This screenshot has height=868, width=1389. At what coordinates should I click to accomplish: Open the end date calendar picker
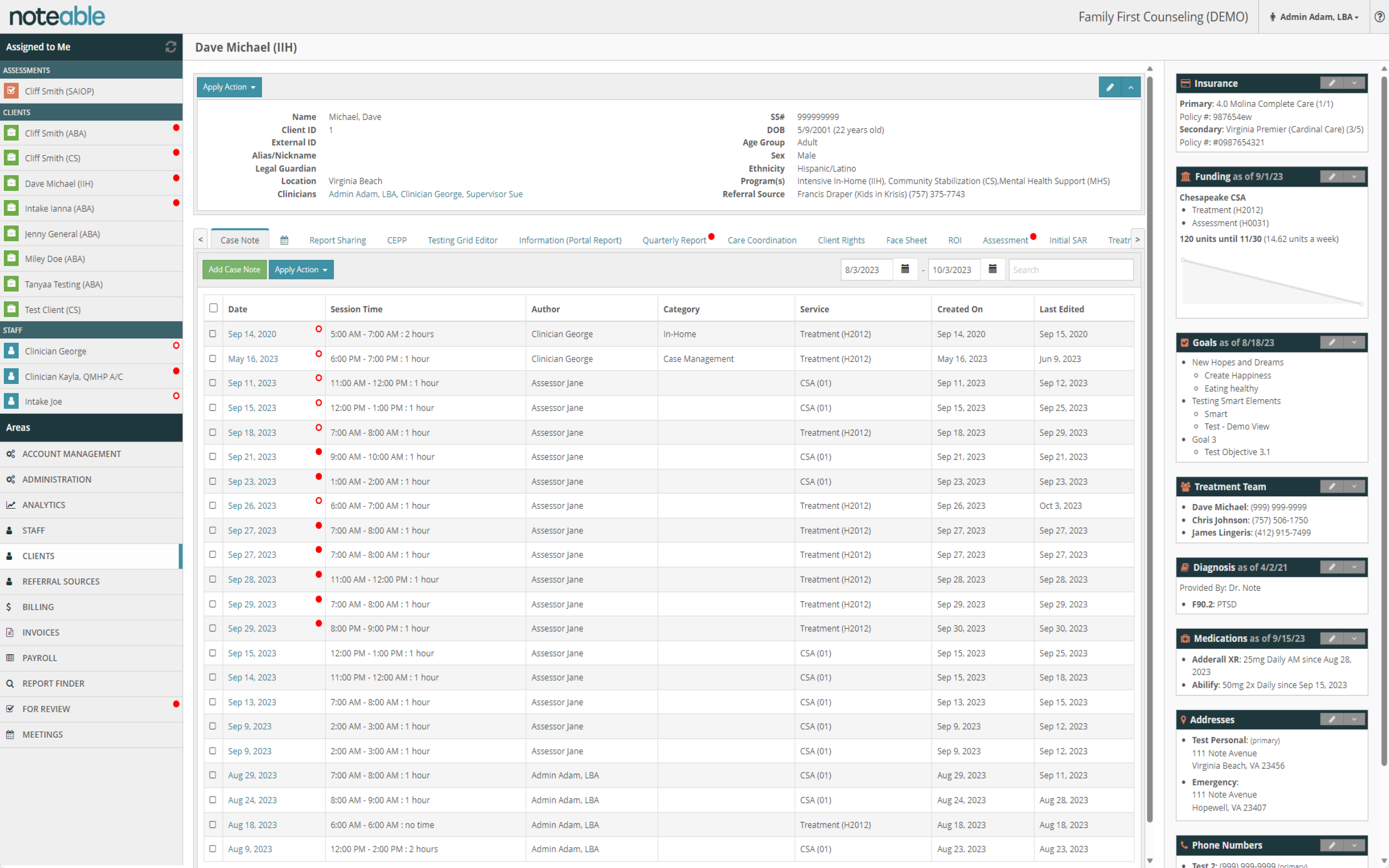(x=992, y=269)
